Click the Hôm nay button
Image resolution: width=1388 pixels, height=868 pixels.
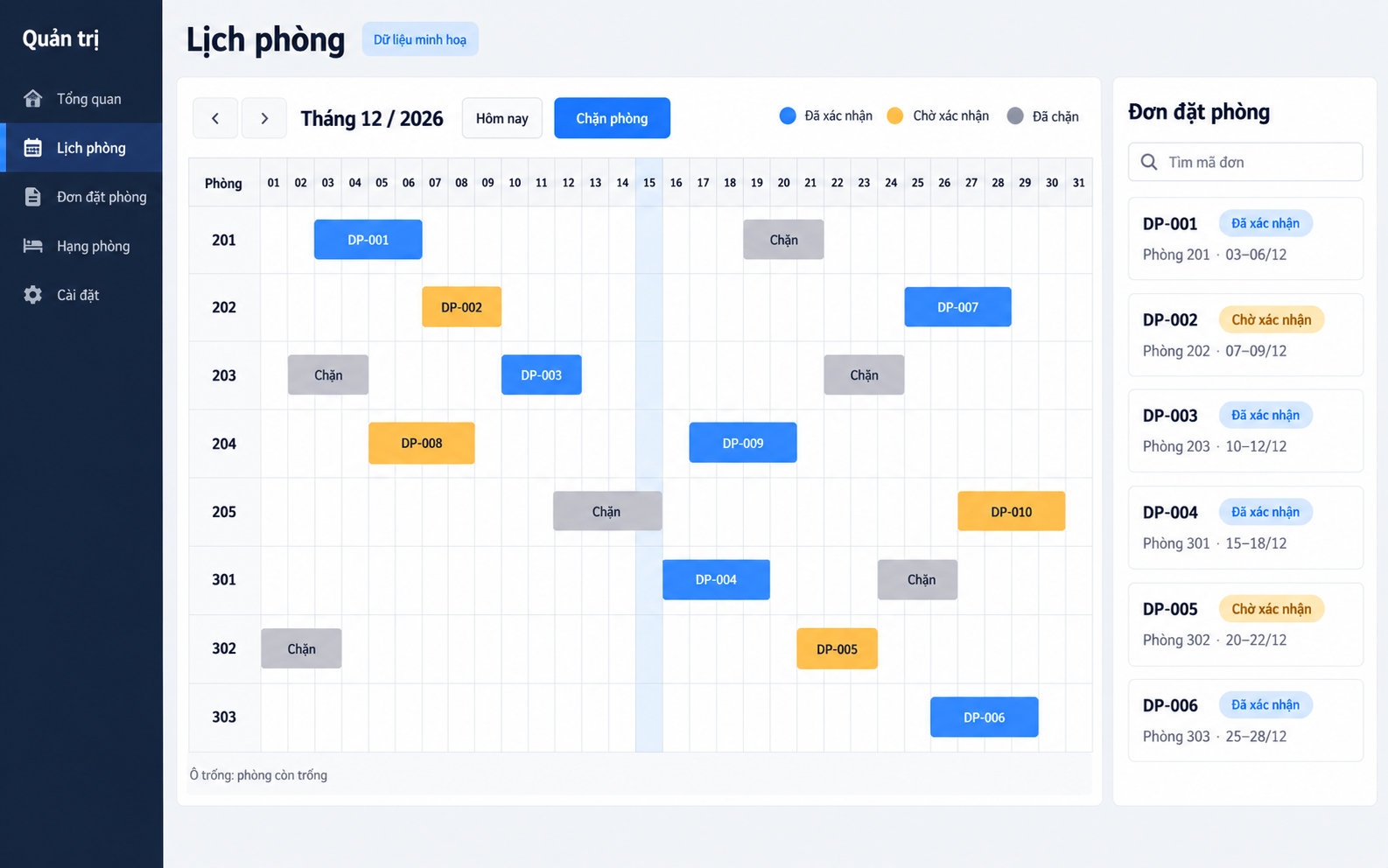502,118
